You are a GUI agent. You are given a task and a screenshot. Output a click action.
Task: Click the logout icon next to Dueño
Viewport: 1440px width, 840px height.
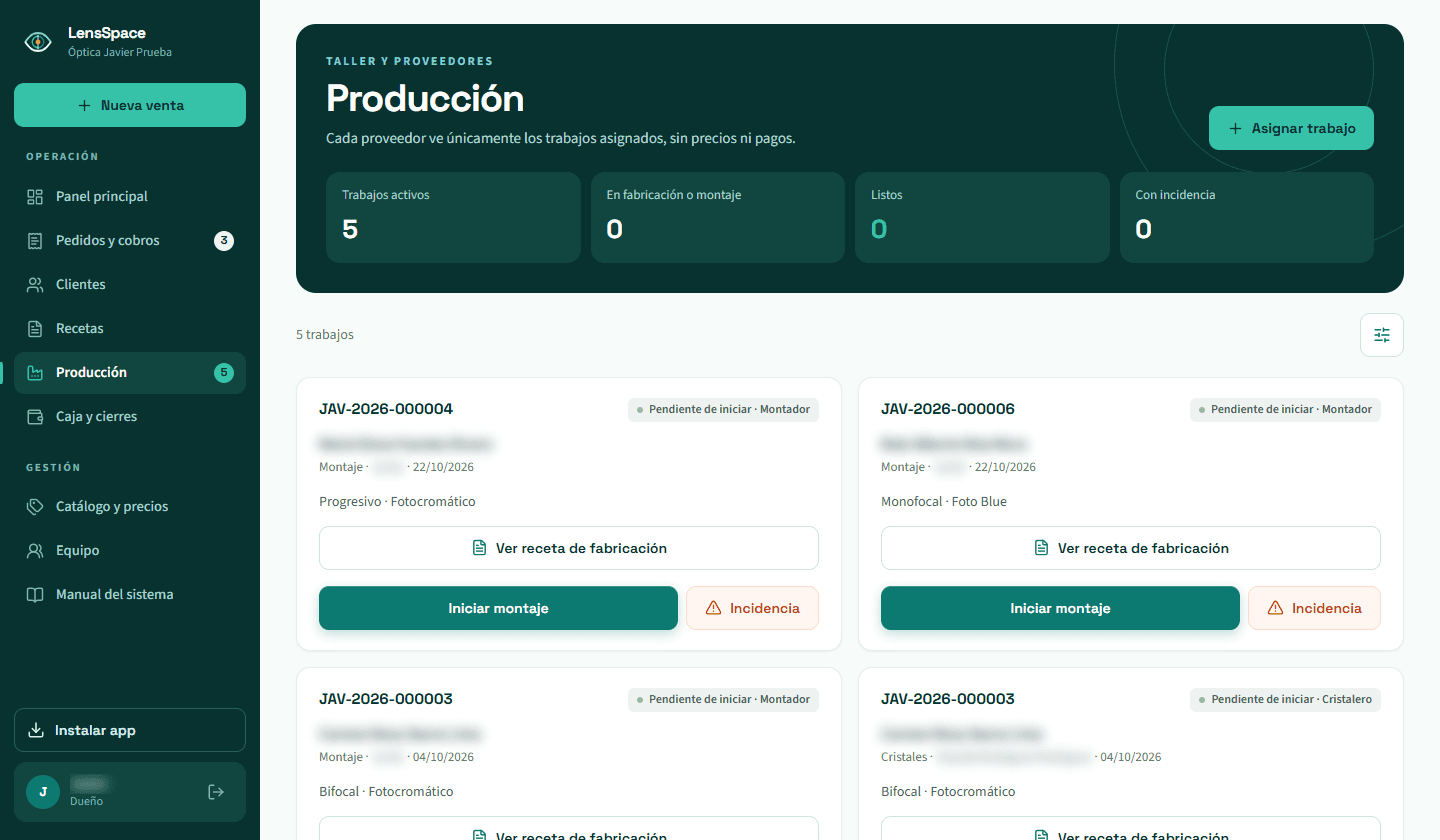pyautogui.click(x=215, y=792)
